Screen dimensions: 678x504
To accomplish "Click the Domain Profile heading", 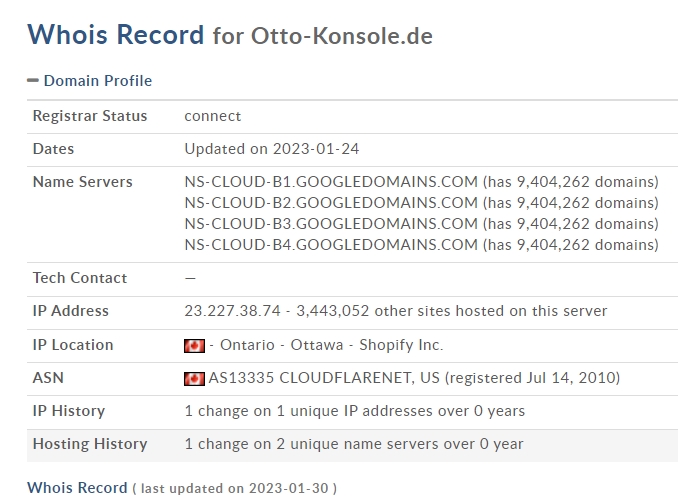I will [98, 81].
